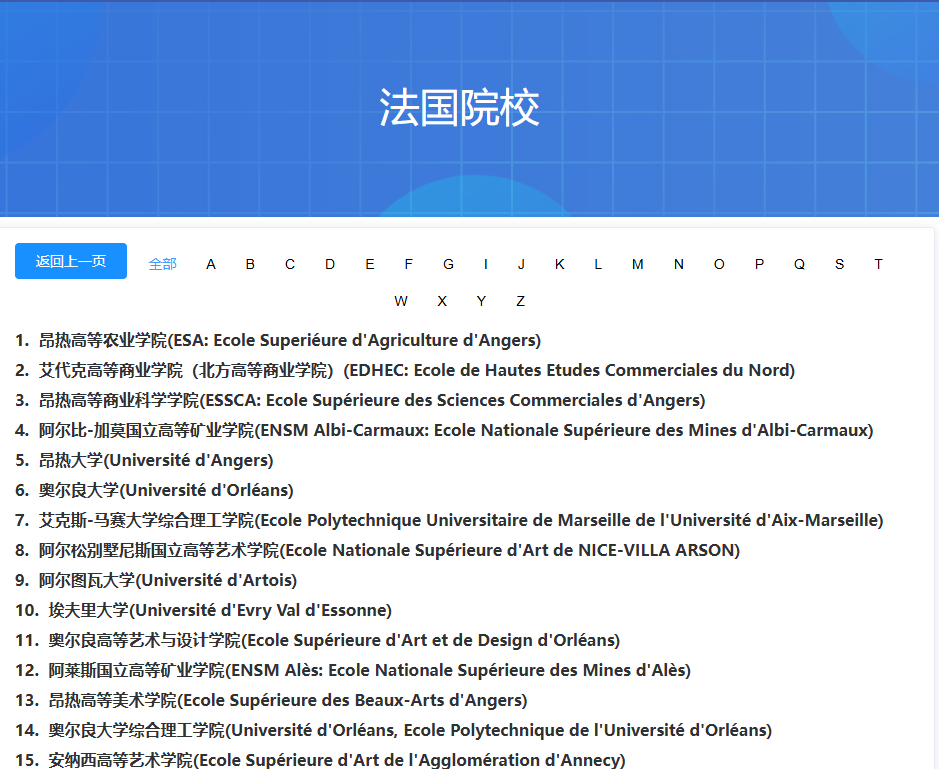Filter schools by letter B

(250, 264)
